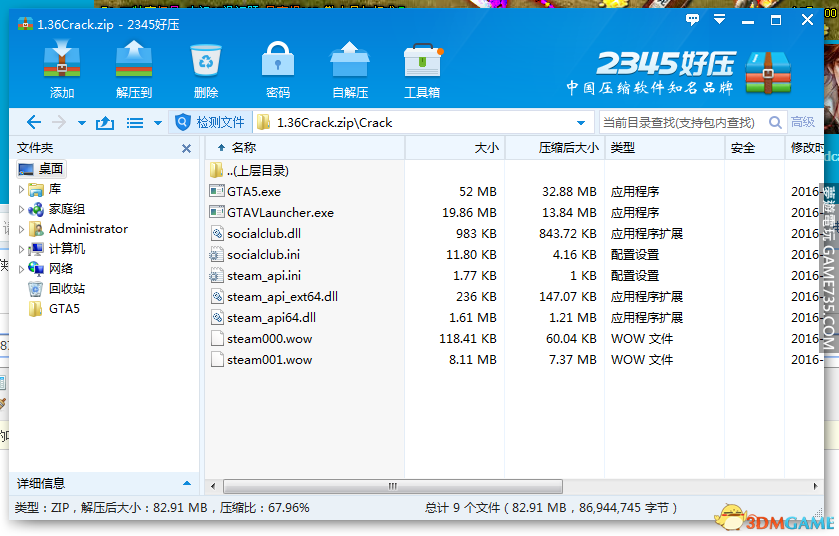Click the 检测文件 button

coord(210,123)
